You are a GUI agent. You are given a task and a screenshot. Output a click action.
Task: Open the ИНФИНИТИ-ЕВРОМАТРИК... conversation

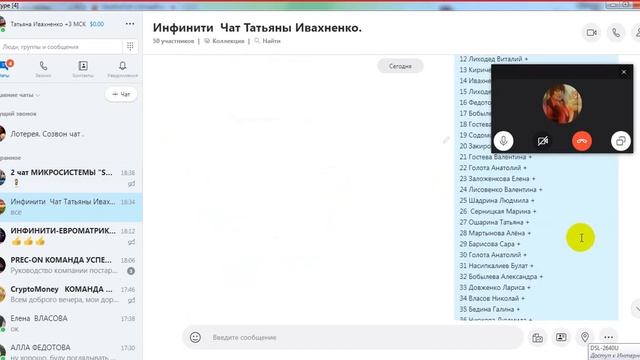[x=71, y=236]
